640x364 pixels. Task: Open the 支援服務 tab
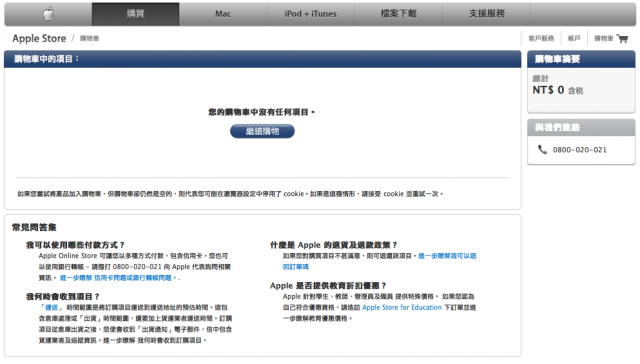pyautogui.click(x=487, y=14)
